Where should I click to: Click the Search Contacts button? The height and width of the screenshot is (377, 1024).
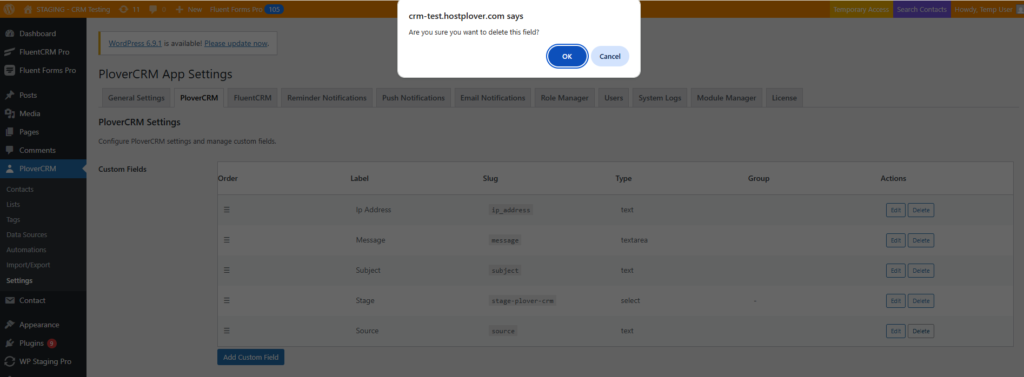(921, 9)
